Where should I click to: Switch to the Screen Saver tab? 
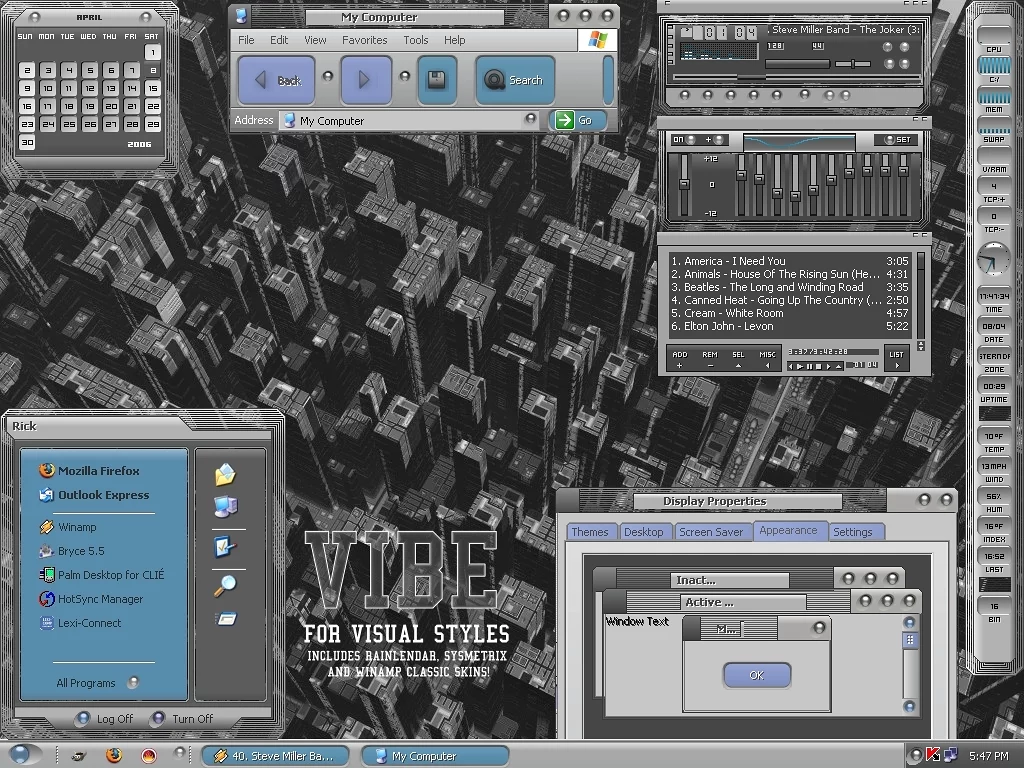[x=710, y=532]
